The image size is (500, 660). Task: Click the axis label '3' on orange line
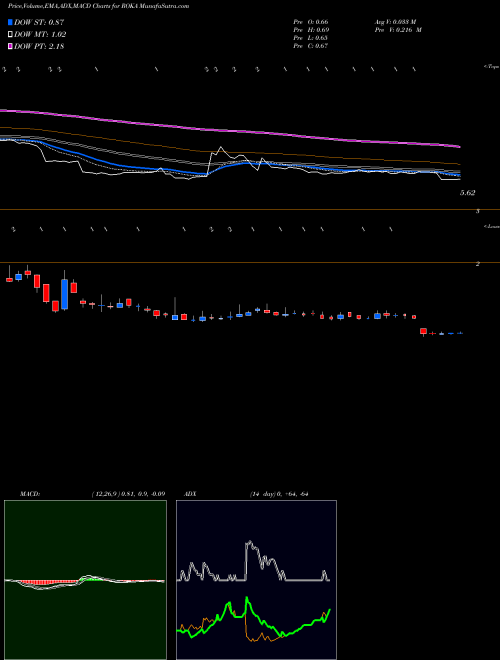pyautogui.click(x=478, y=211)
